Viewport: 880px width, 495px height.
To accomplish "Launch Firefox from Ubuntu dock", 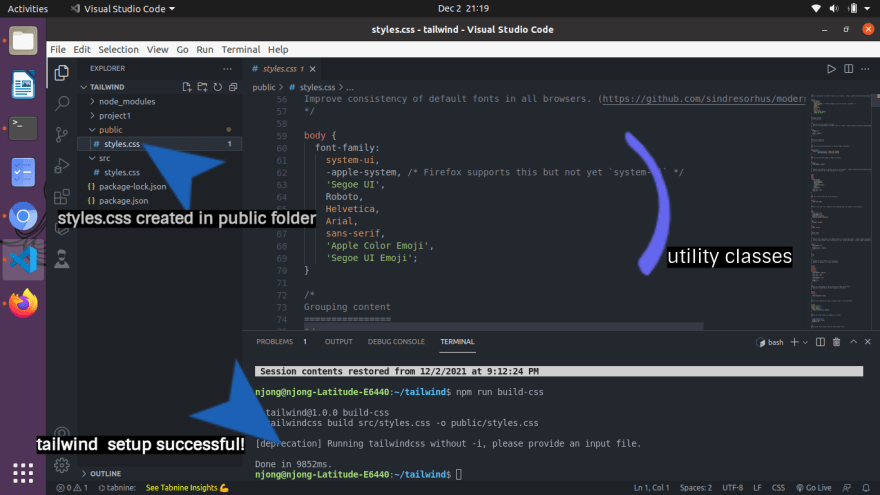I will (23, 304).
